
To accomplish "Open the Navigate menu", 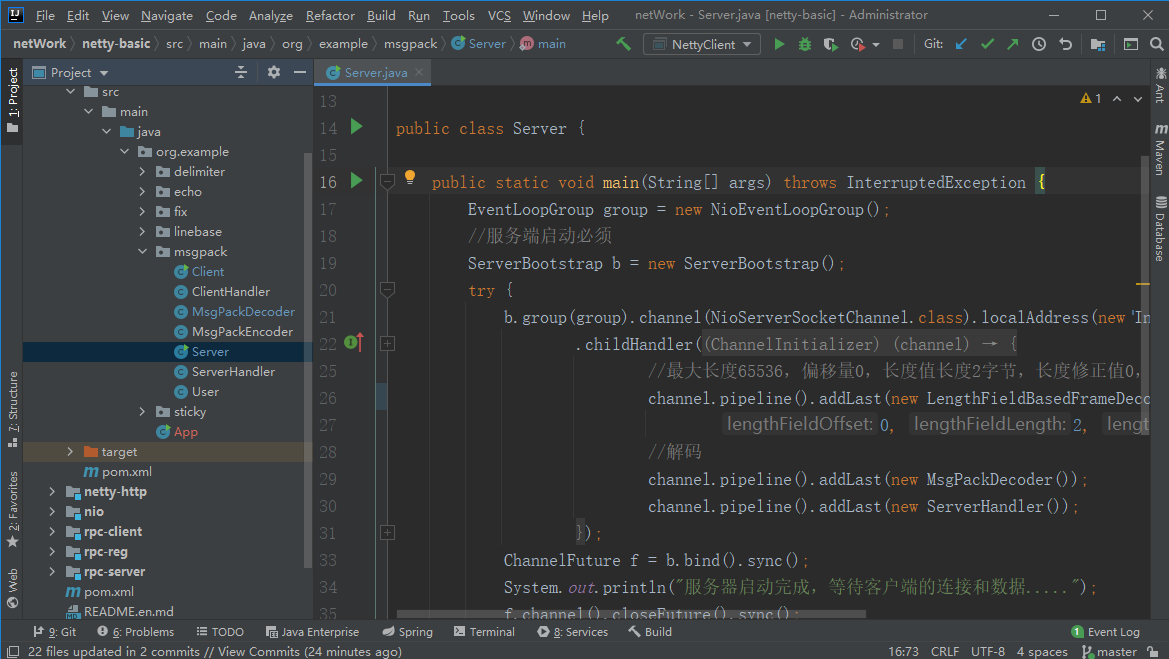I will pos(166,15).
